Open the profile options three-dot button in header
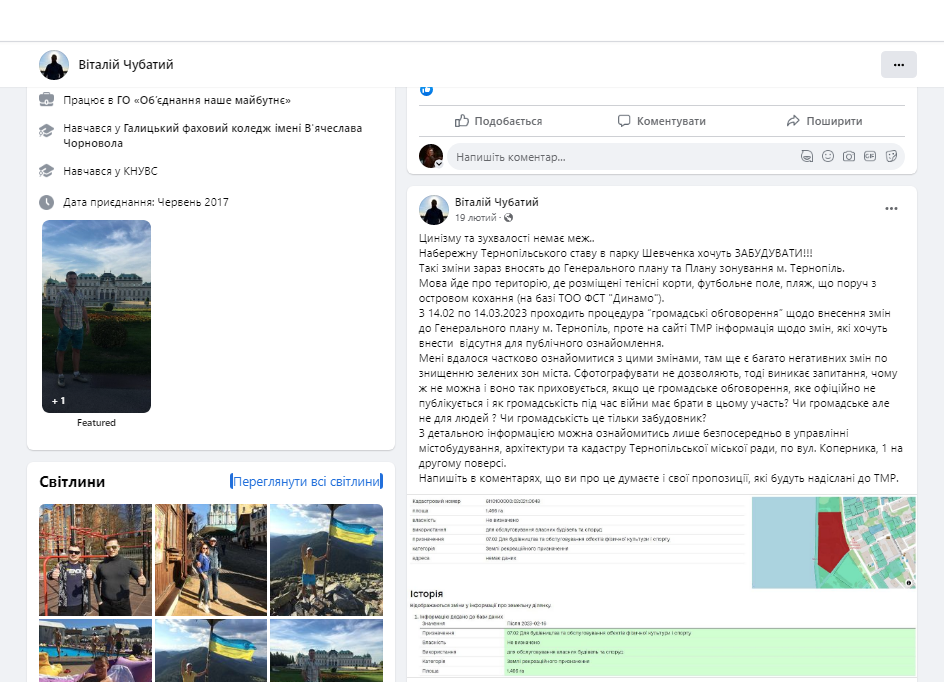 pos(898,64)
